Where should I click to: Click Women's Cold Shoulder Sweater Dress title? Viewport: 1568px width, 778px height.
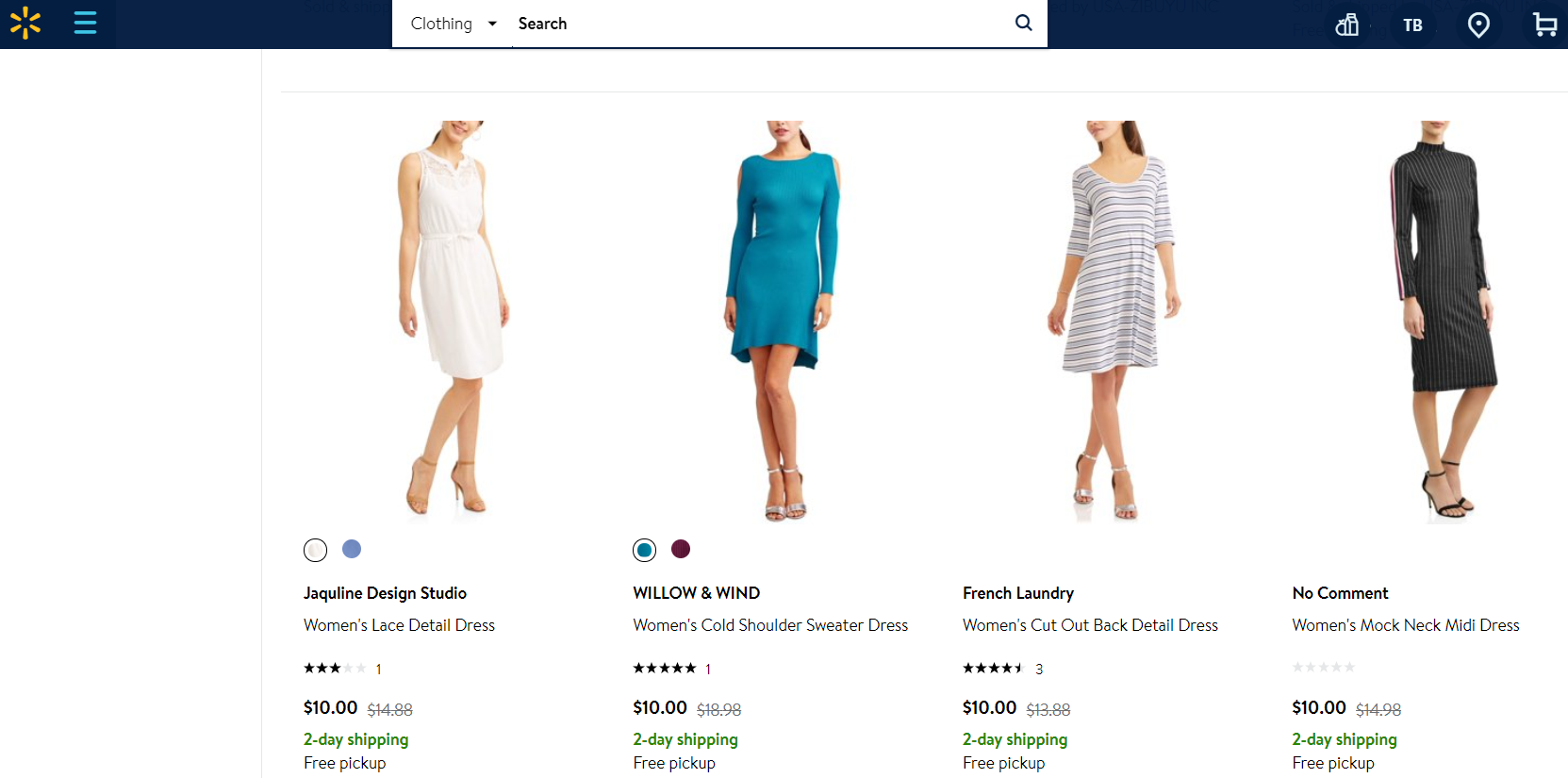[x=770, y=625]
